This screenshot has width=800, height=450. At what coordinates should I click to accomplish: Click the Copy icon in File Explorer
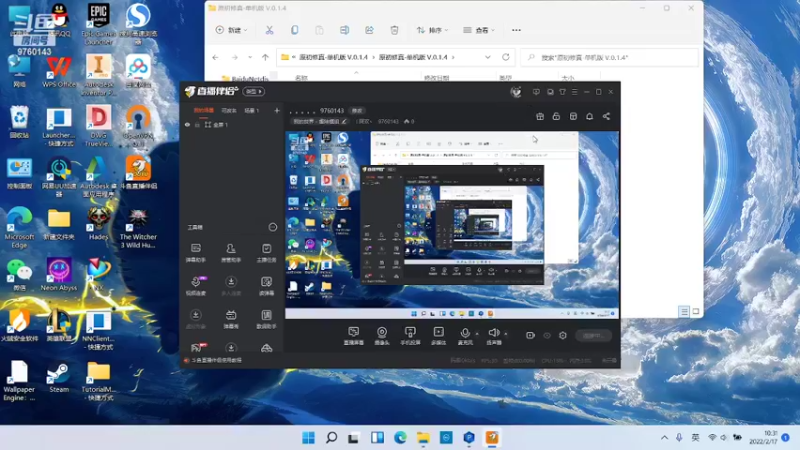click(294, 30)
